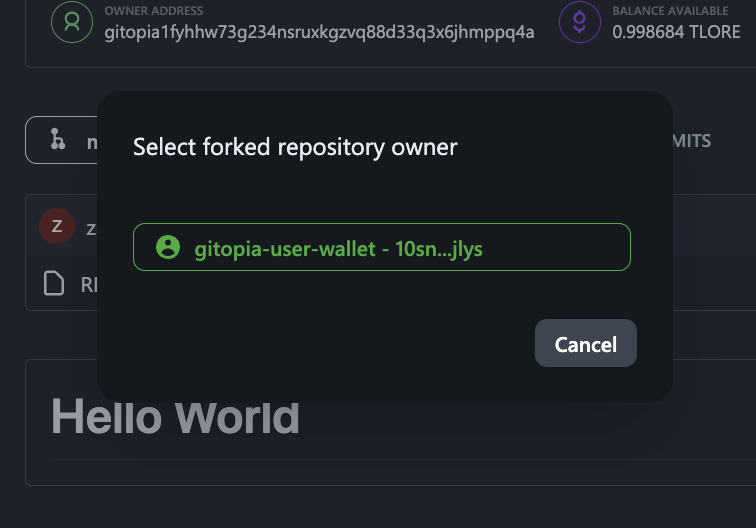756x528 pixels.
Task: Click the file icon in the file list
Action: (54, 284)
